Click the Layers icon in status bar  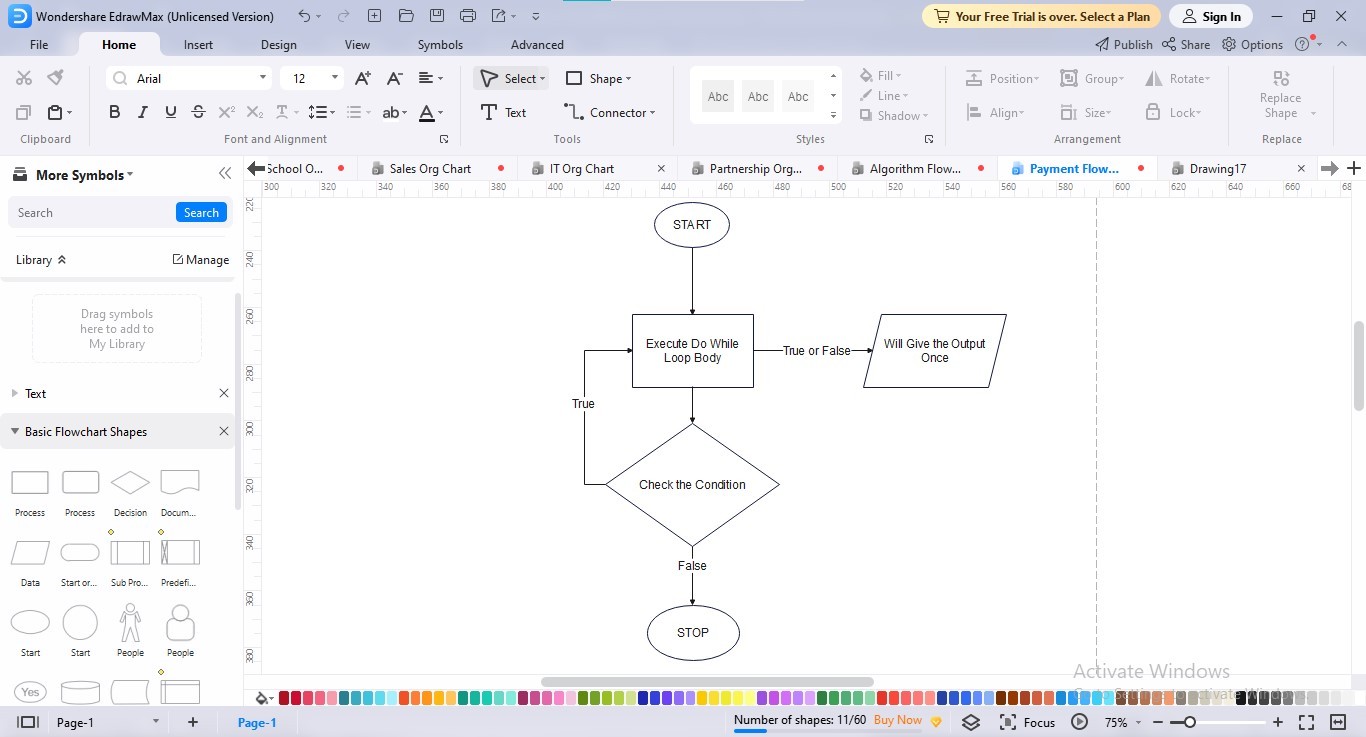click(x=971, y=722)
